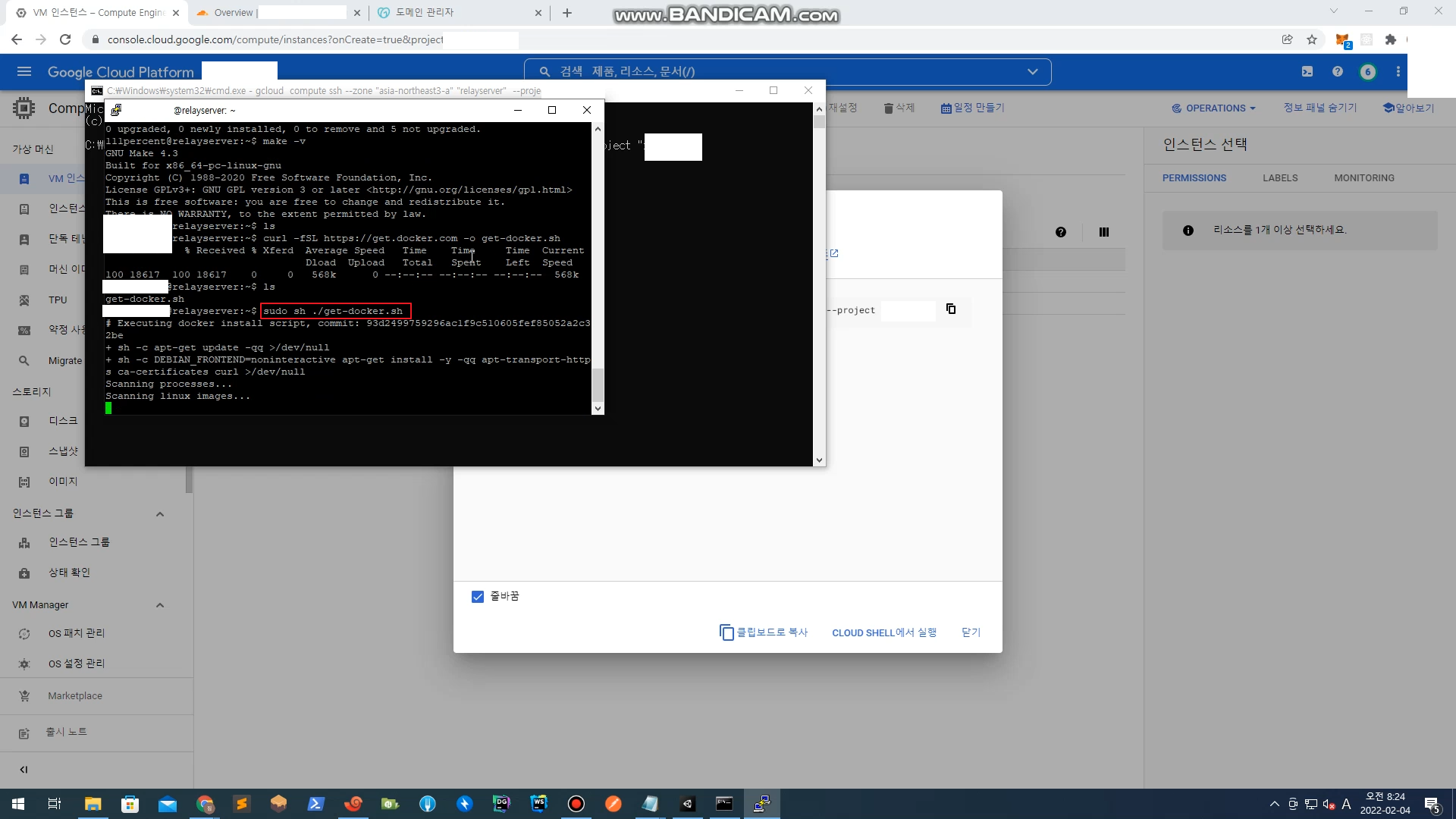
Task: Open the GCP hamburger navigation menu
Action: (24, 71)
